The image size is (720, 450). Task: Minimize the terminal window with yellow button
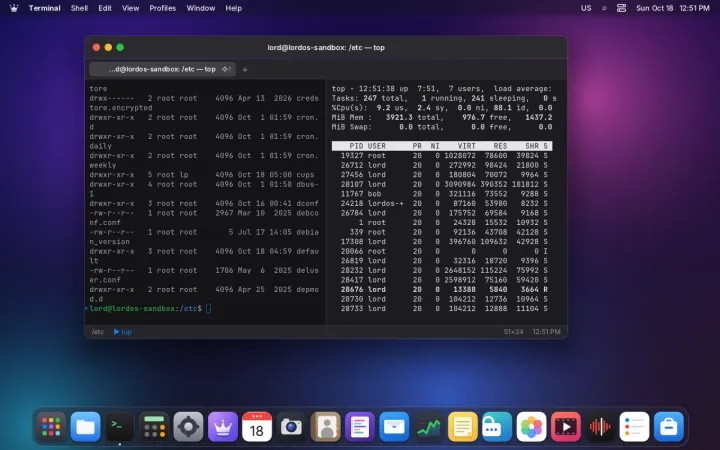[x=108, y=47]
